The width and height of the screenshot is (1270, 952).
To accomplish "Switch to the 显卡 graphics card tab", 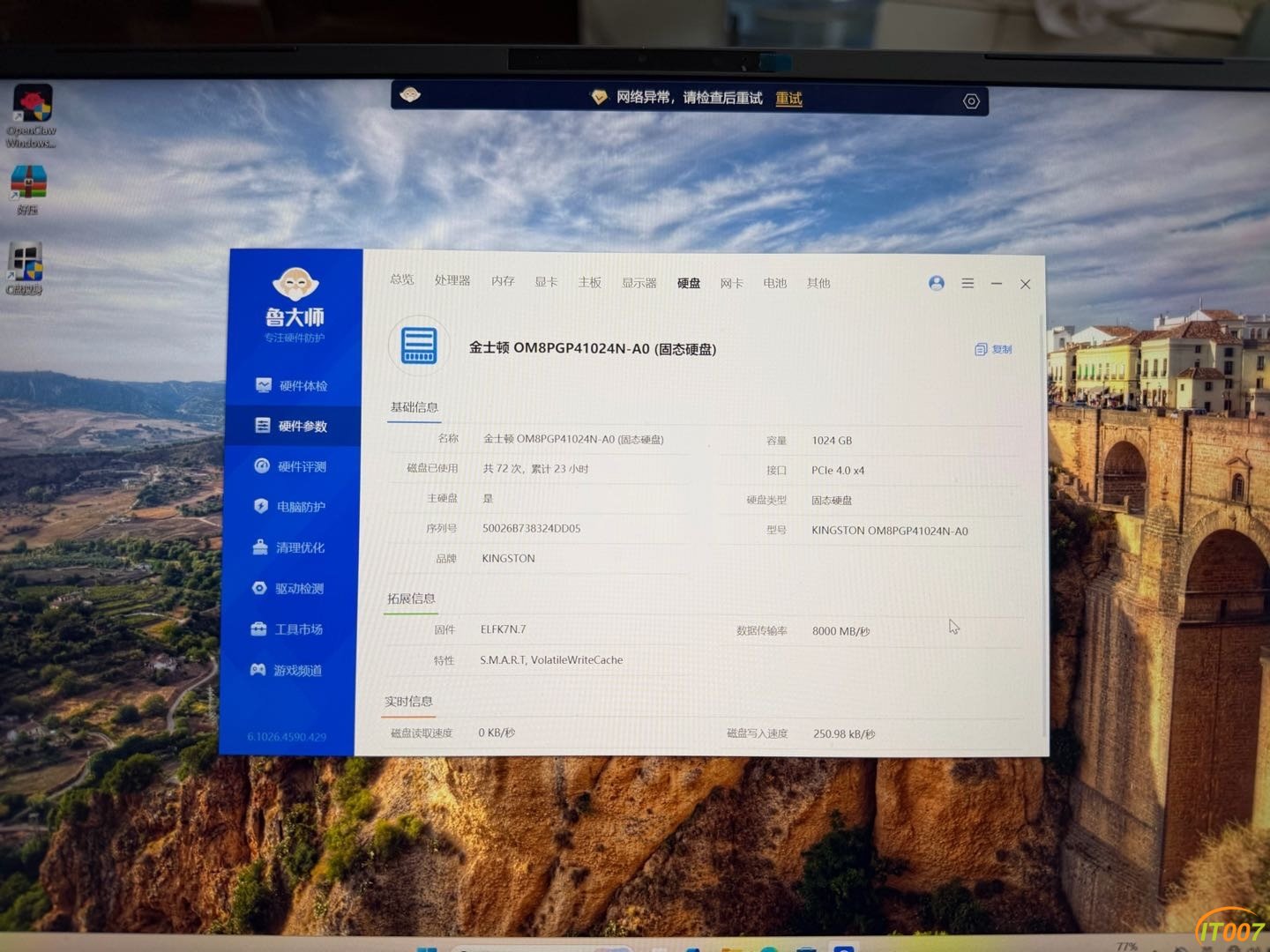I will [546, 282].
